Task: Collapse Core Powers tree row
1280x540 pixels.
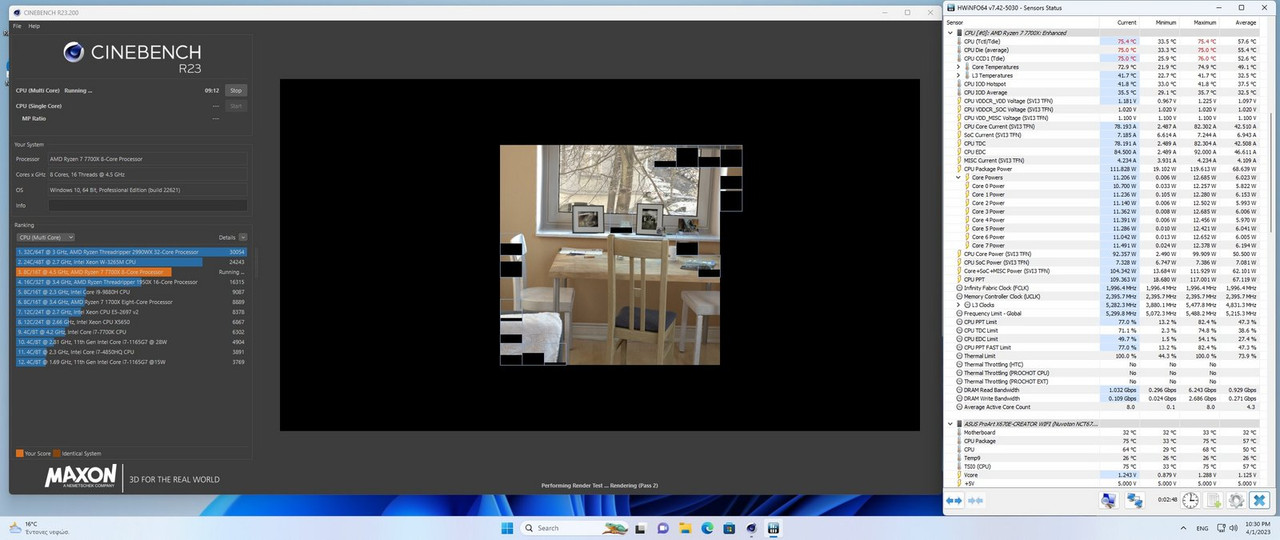Action: (x=958, y=177)
